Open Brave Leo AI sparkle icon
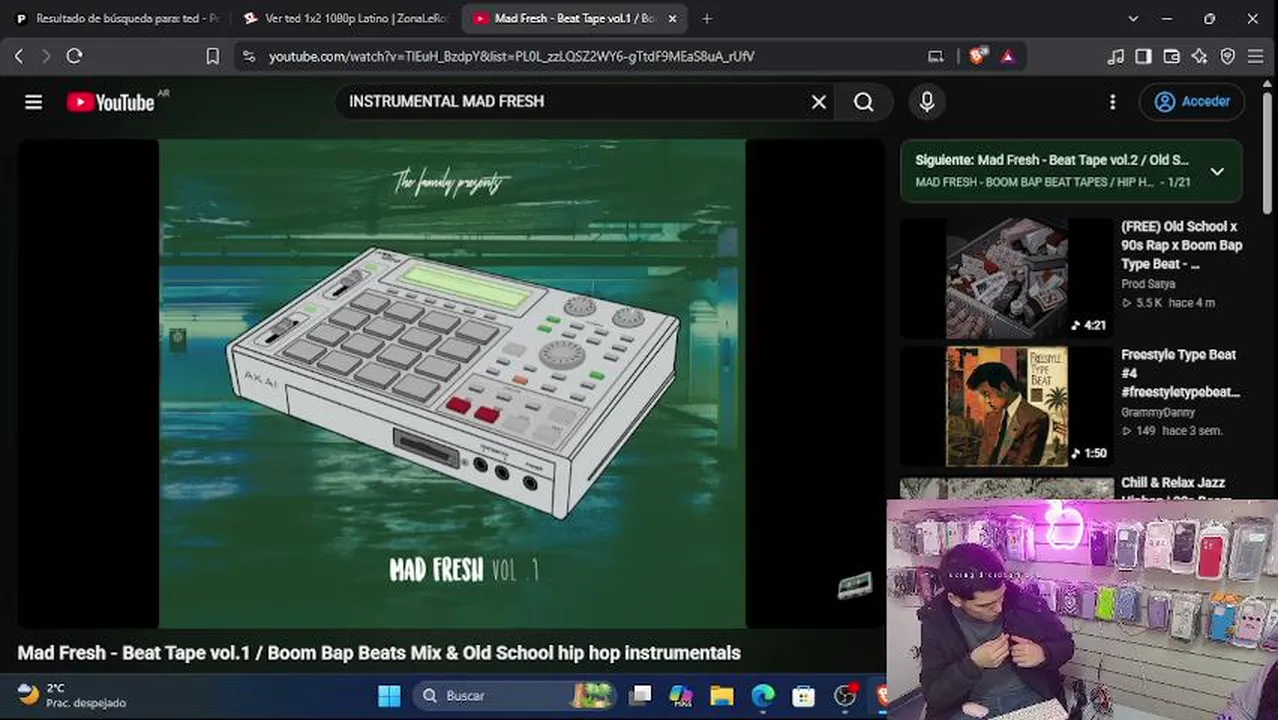The height and width of the screenshot is (720, 1278). point(1200,56)
